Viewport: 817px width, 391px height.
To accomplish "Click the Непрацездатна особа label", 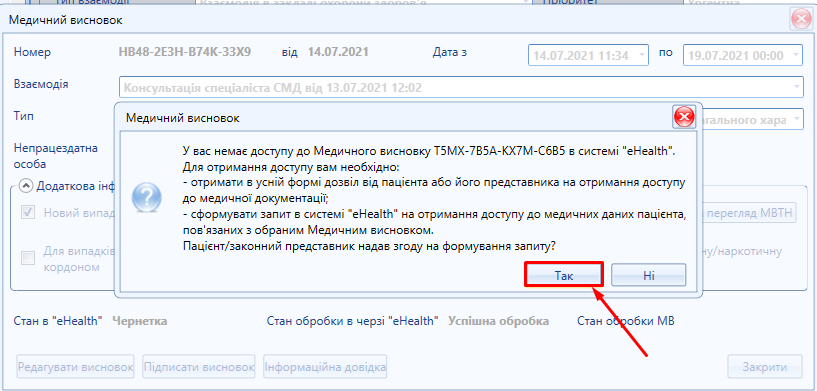I will [x=56, y=156].
